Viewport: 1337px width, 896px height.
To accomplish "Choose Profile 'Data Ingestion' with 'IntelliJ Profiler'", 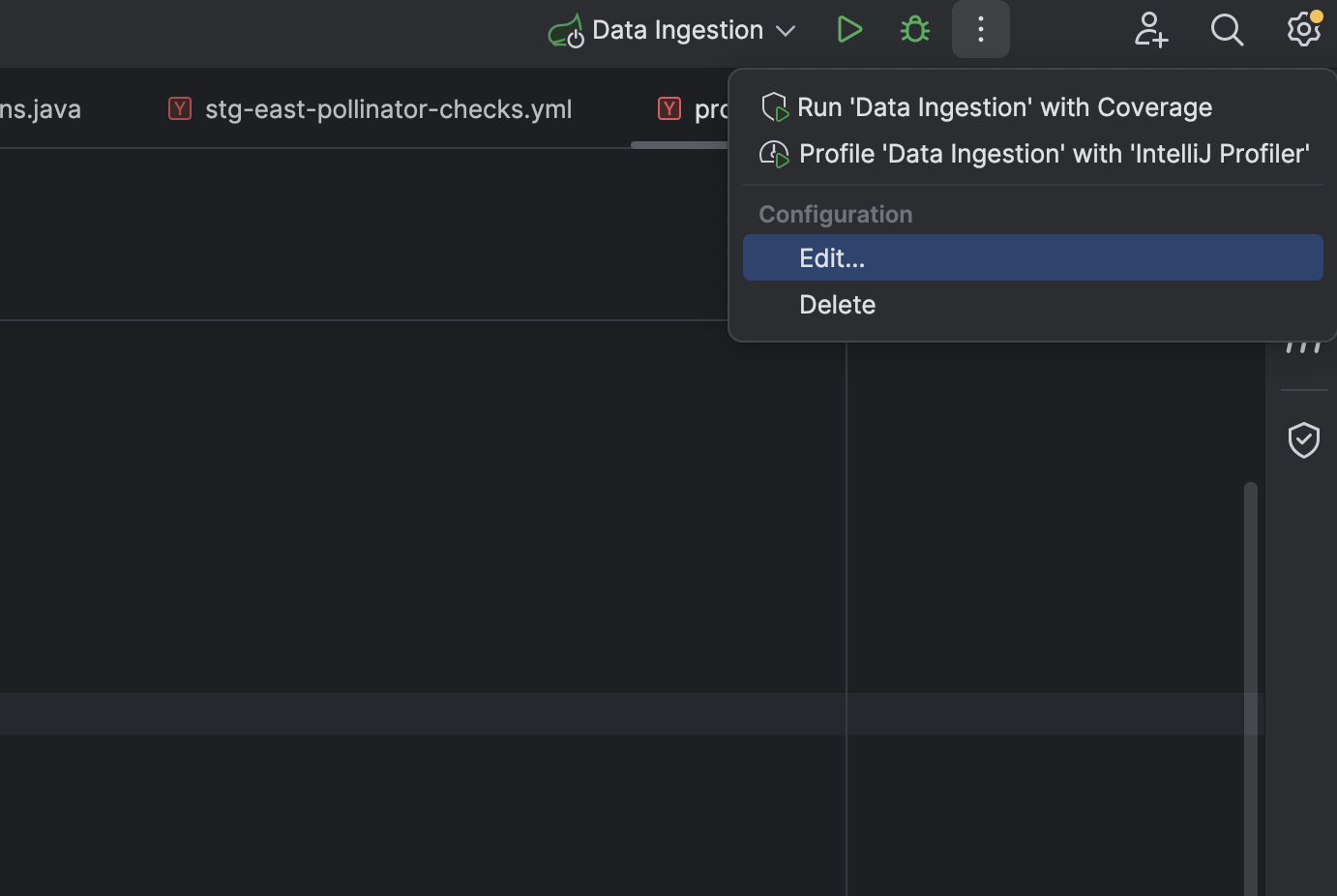I will [x=1032, y=154].
